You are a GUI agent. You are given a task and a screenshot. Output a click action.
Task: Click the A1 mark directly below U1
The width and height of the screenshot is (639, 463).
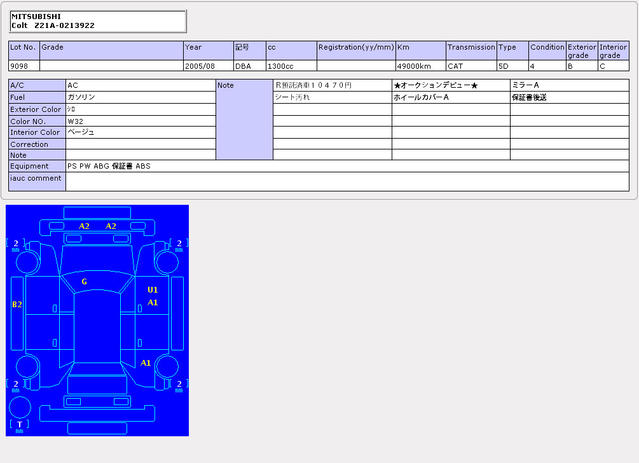[x=152, y=302]
